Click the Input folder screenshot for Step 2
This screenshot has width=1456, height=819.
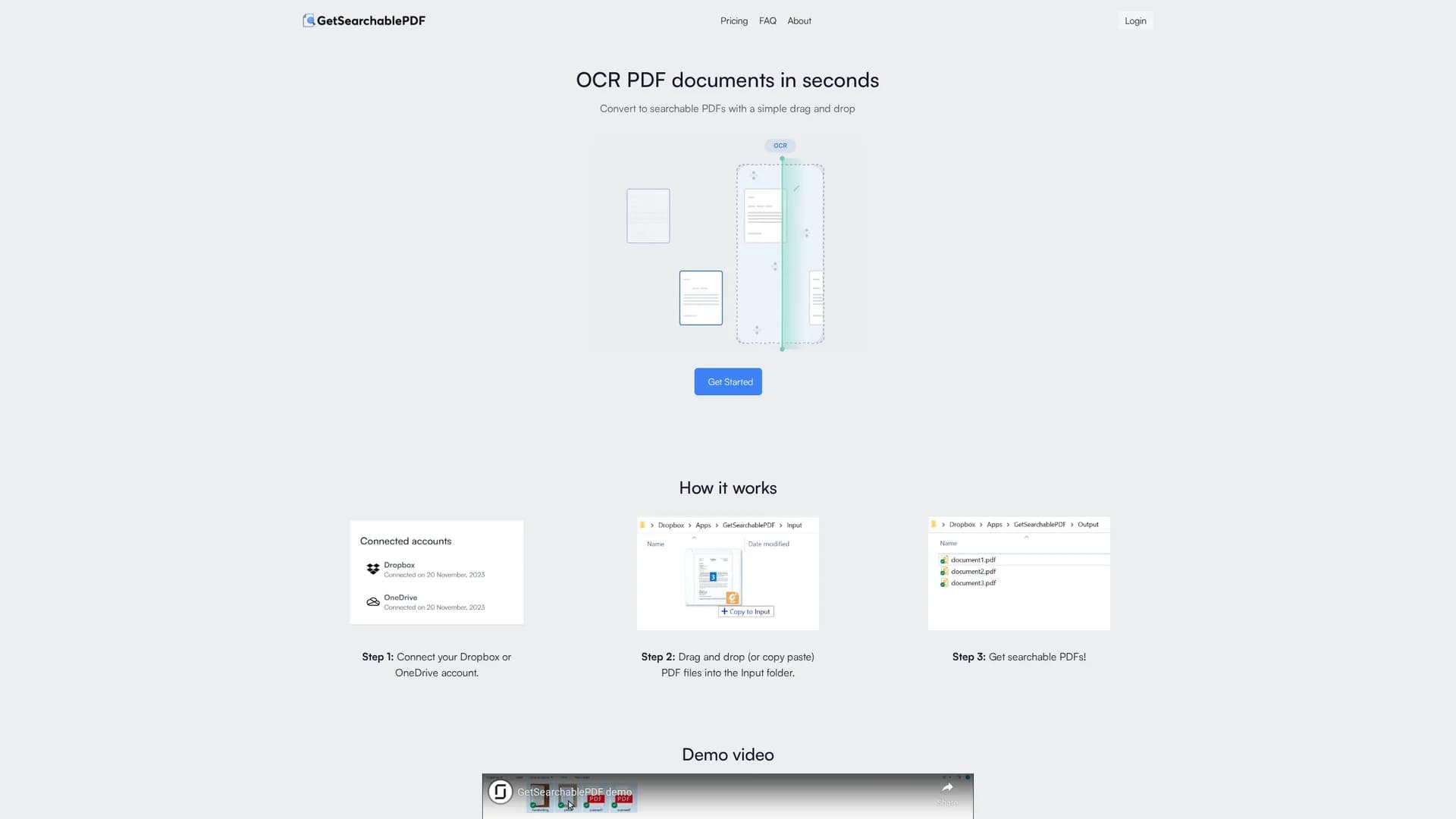coord(728,573)
